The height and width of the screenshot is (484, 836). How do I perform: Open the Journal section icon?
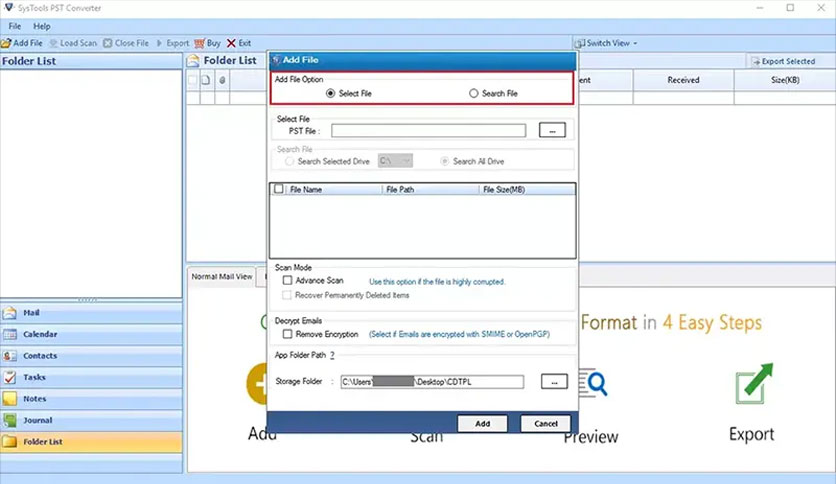pyautogui.click(x=10, y=420)
